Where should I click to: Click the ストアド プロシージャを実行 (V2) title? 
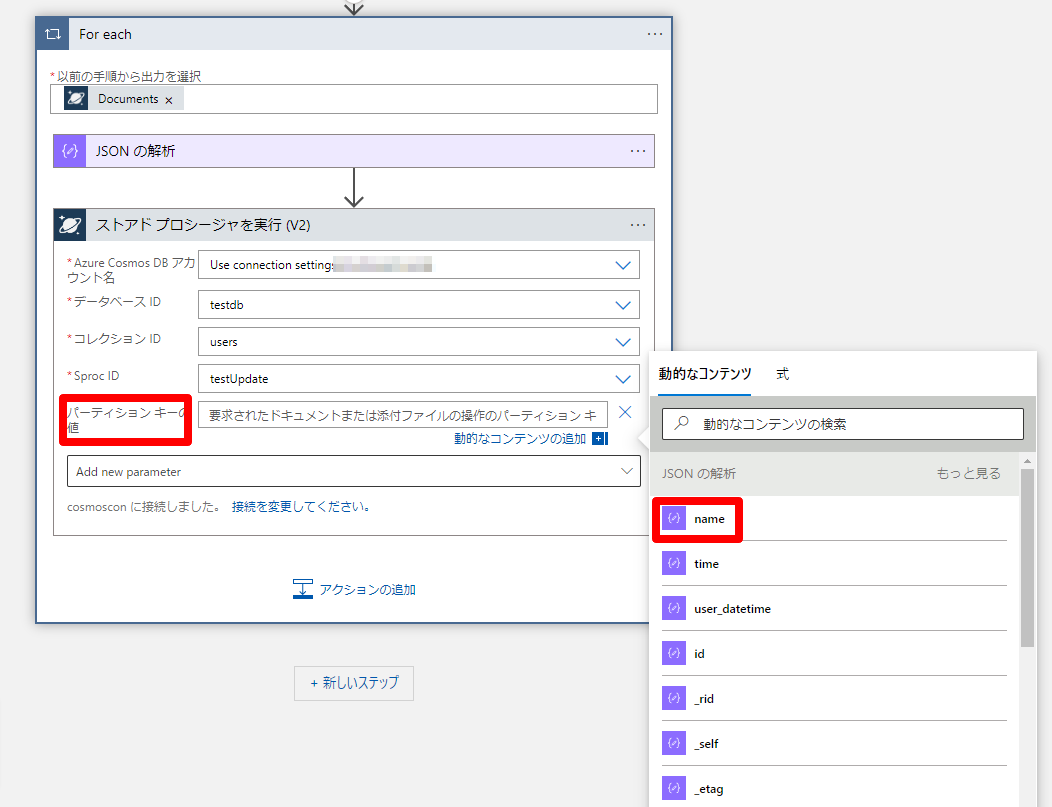coord(203,225)
